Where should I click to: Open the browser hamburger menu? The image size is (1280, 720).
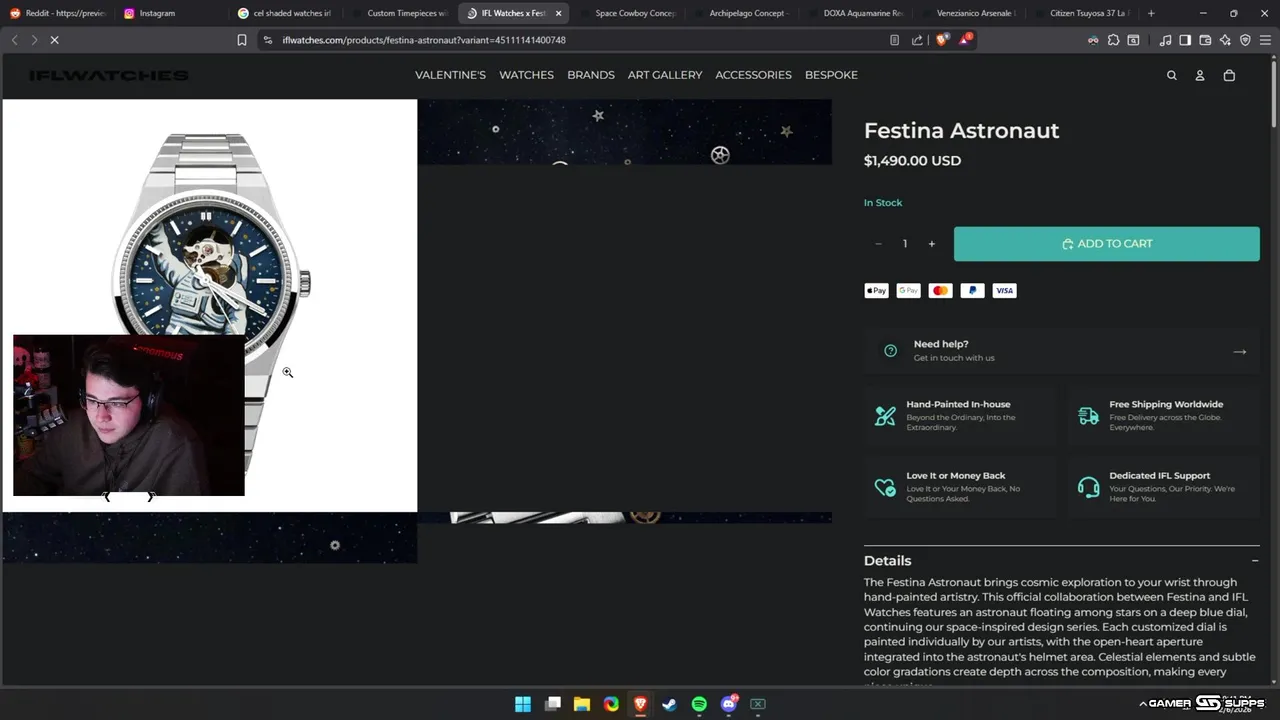(x=1265, y=40)
